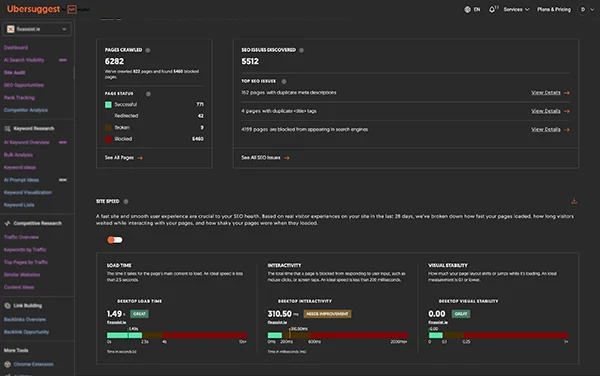
Task: Click the Keyword Research section icon
Action: click(x=7, y=129)
